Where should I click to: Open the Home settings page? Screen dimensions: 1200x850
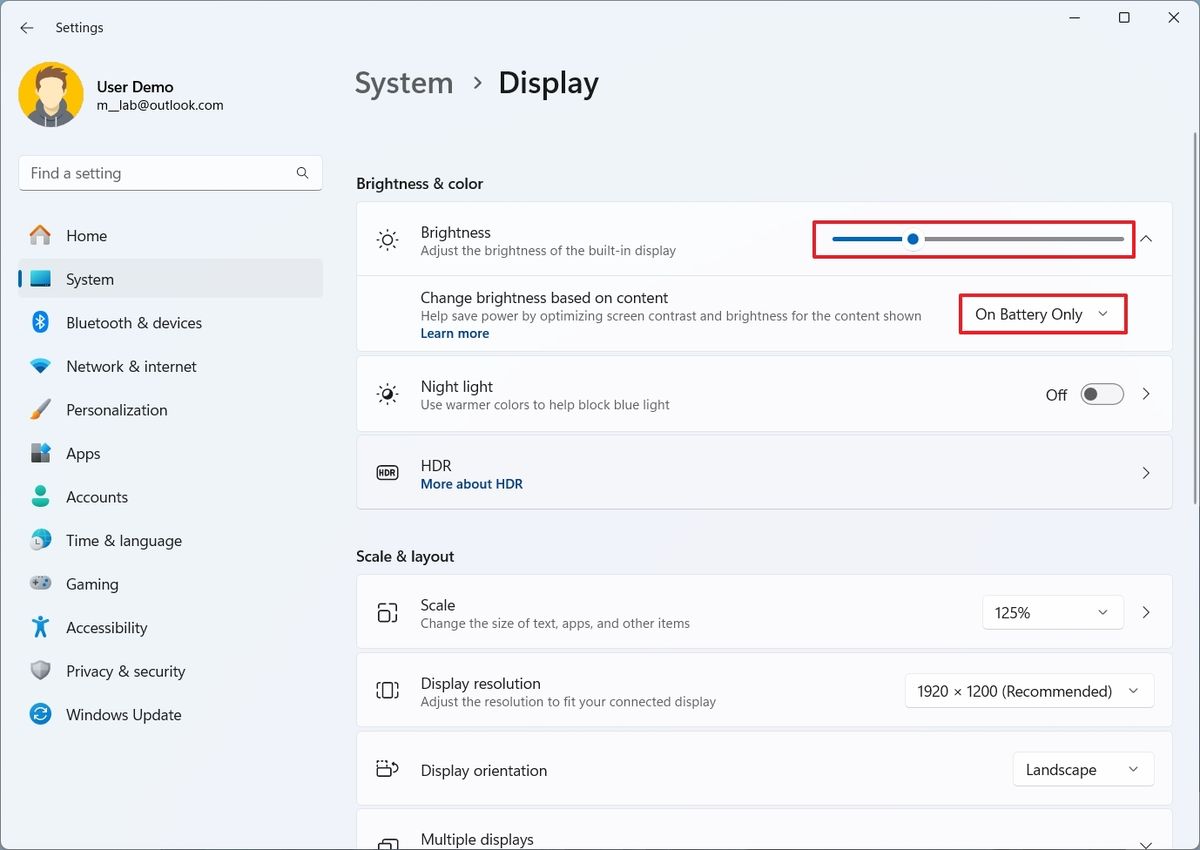(x=170, y=235)
